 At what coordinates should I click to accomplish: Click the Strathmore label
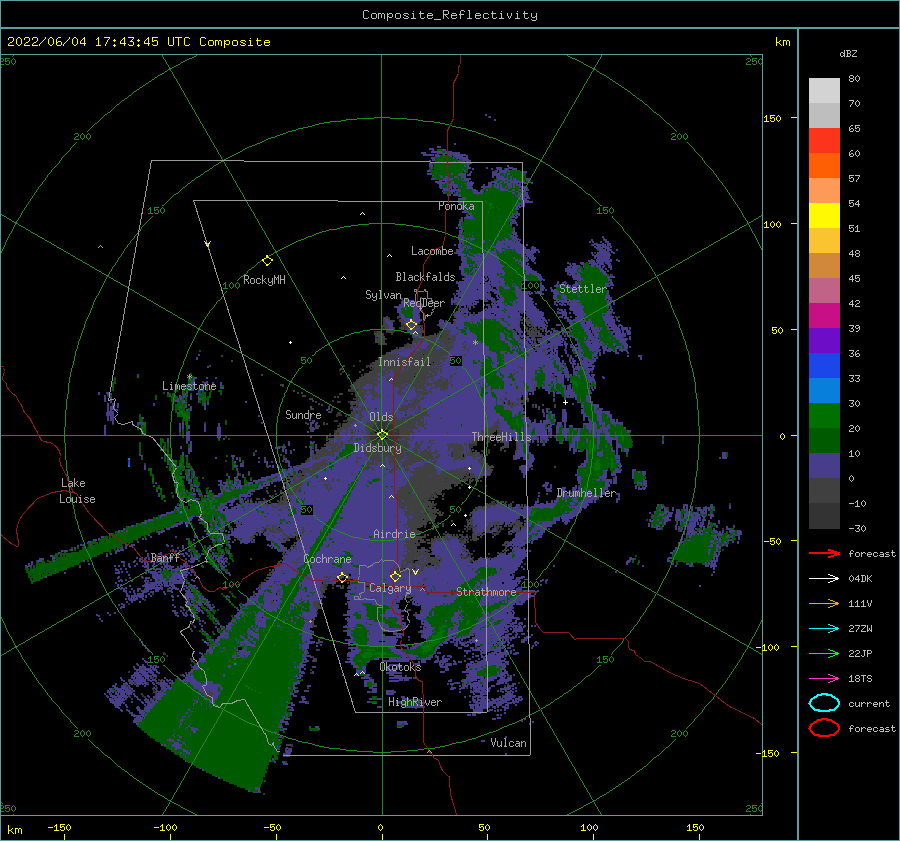click(x=486, y=592)
